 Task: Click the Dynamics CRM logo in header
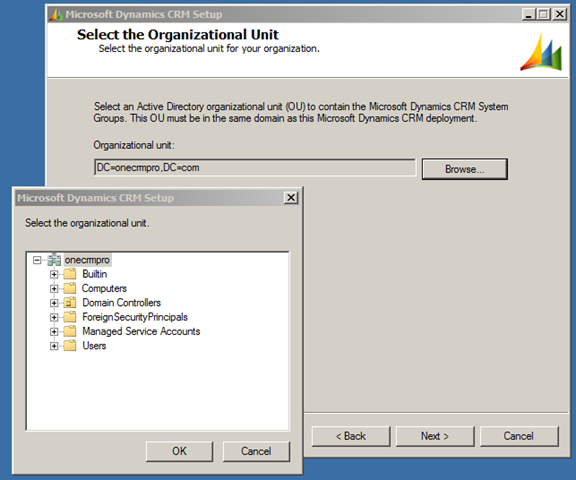tap(541, 52)
